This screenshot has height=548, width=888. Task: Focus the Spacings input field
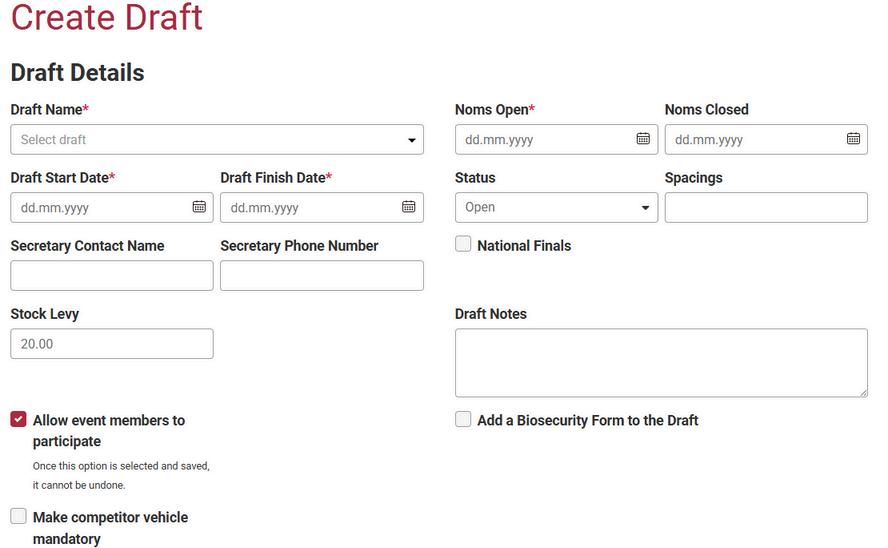point(766,208)
